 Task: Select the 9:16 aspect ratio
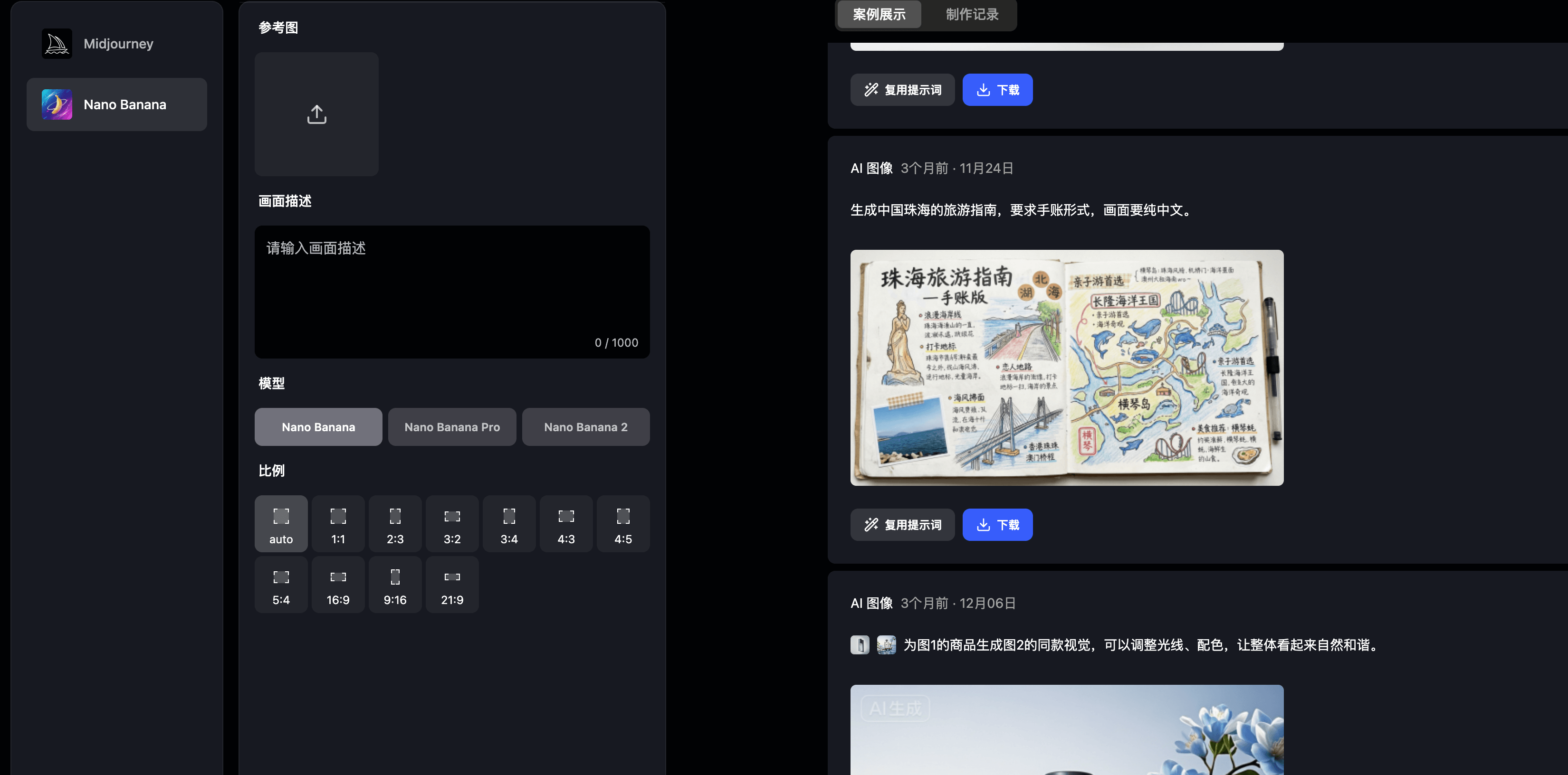click(x=394, y=584)
